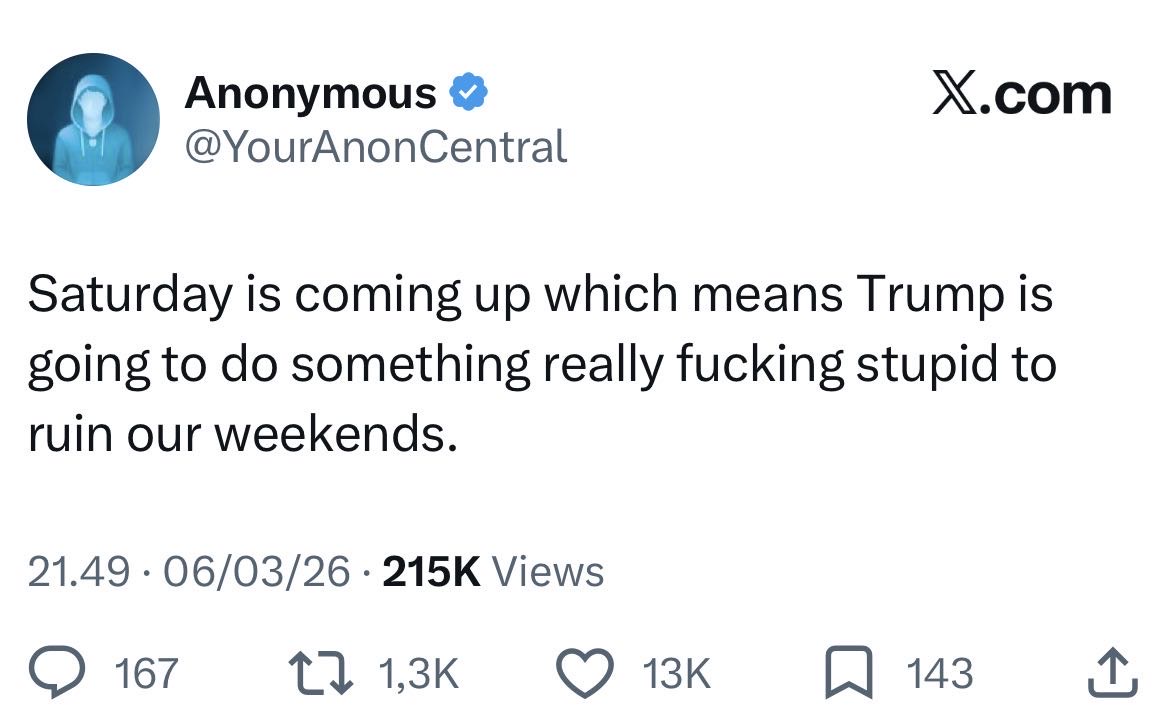Click the word "Saturday" in the post
Viewport: 1170px width, 725px height.
[x=128, y=297]
